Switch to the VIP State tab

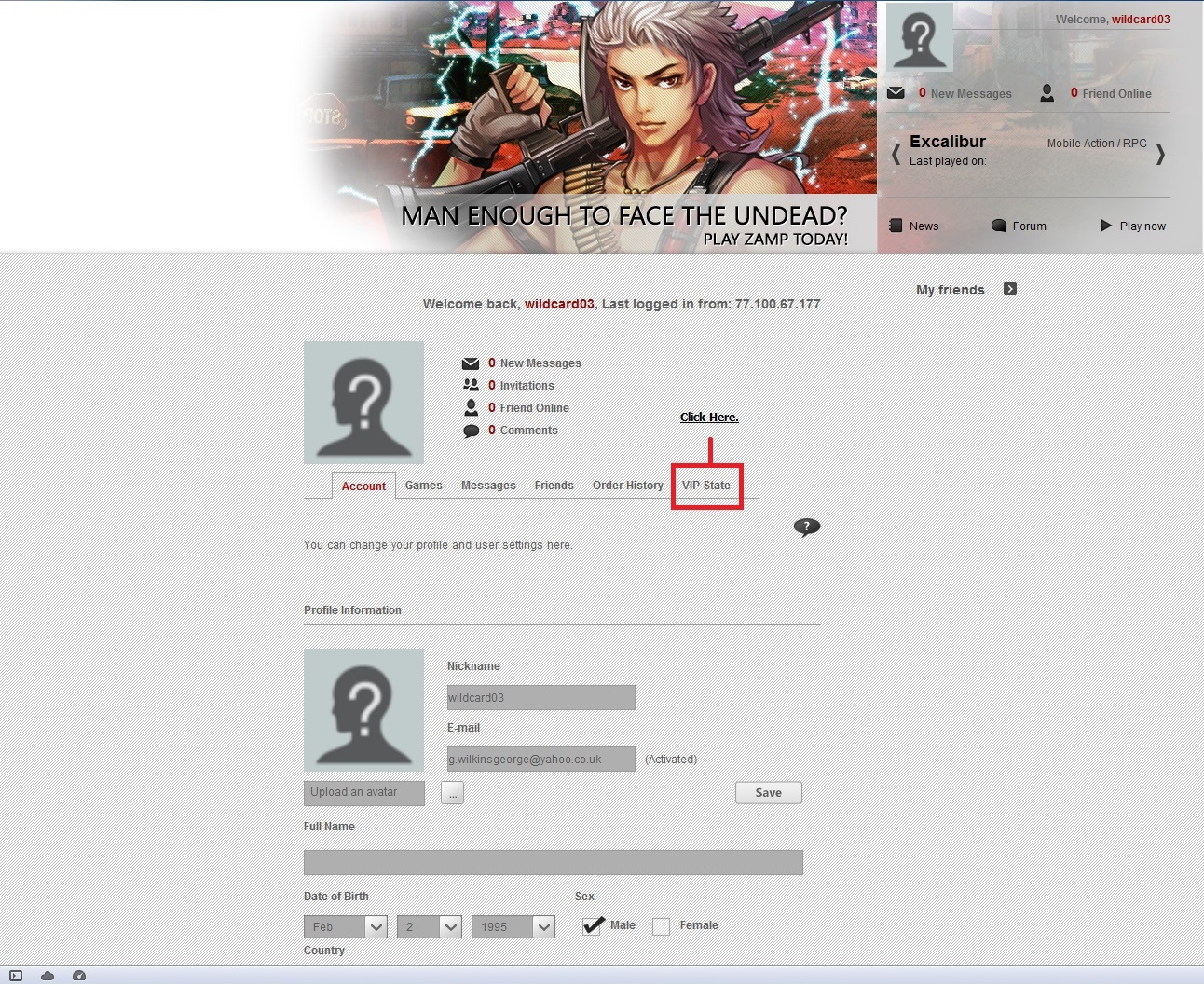pyautogui.click(x=706, y=486)
